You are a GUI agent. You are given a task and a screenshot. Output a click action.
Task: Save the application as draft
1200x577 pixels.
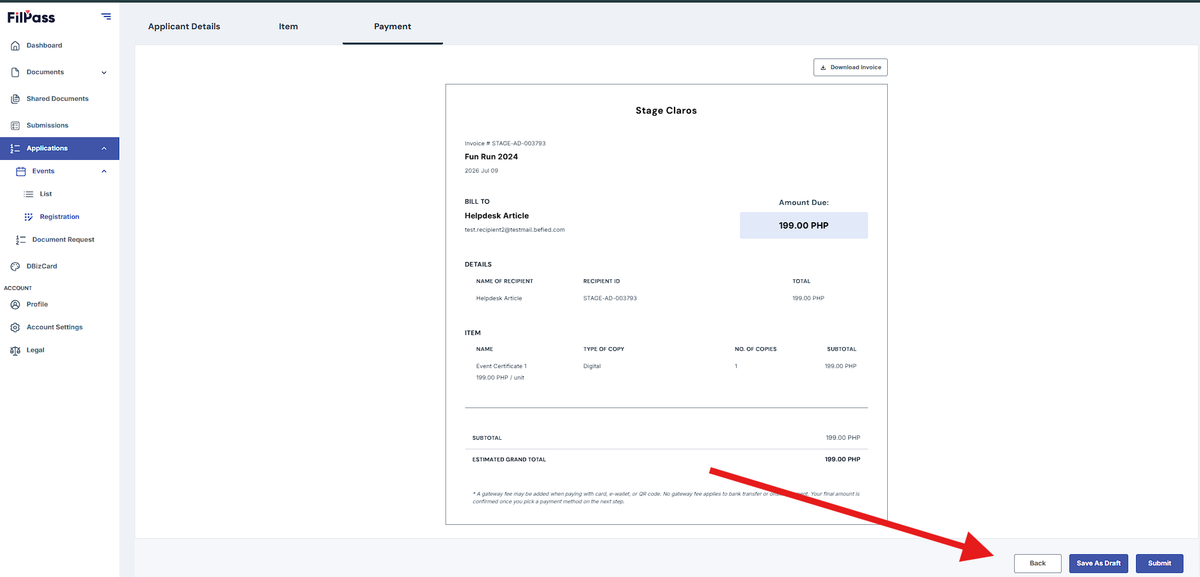pyautogui.click(x=1098, y=563)
